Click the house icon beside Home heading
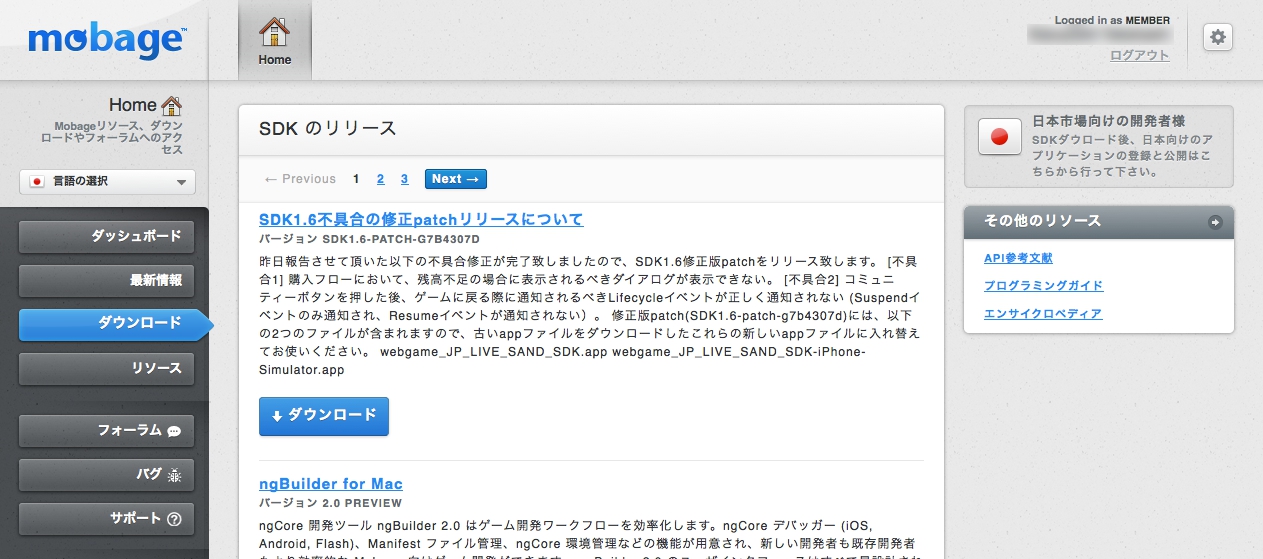This screenshot has height=559, width=1263. coord(172,105)
